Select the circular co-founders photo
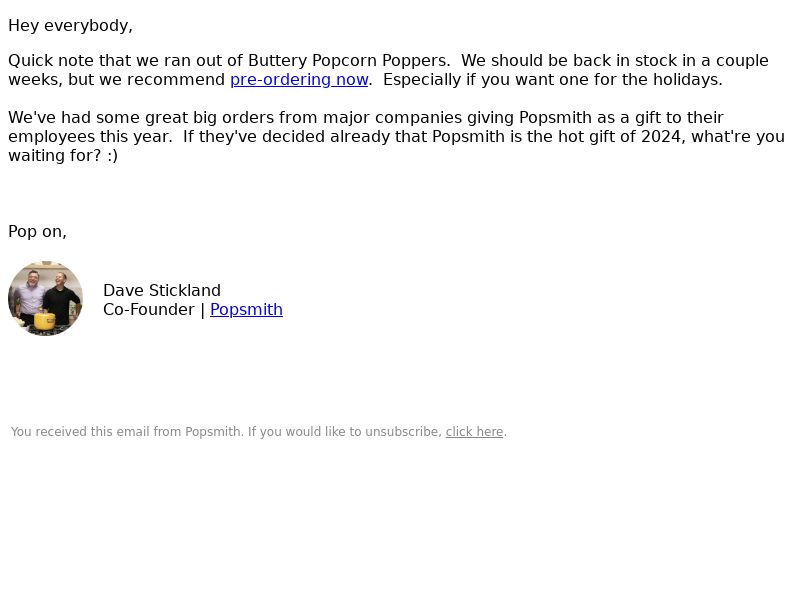The width and height of the screenshot is (800, 600). (x=45, y=298)
